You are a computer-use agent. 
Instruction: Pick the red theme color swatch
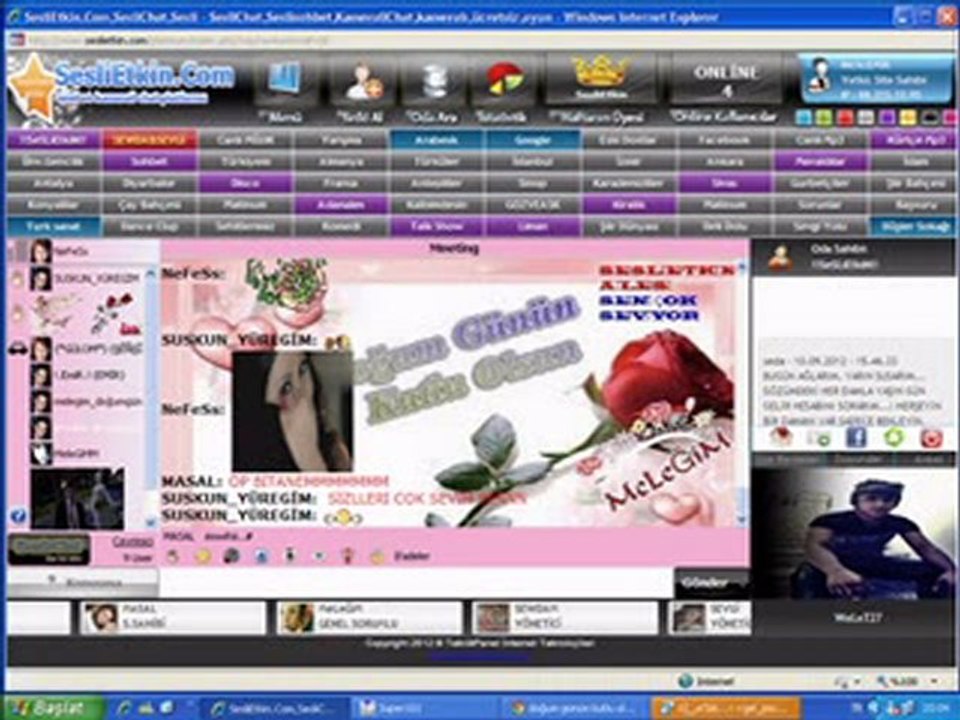pos(845,118)
